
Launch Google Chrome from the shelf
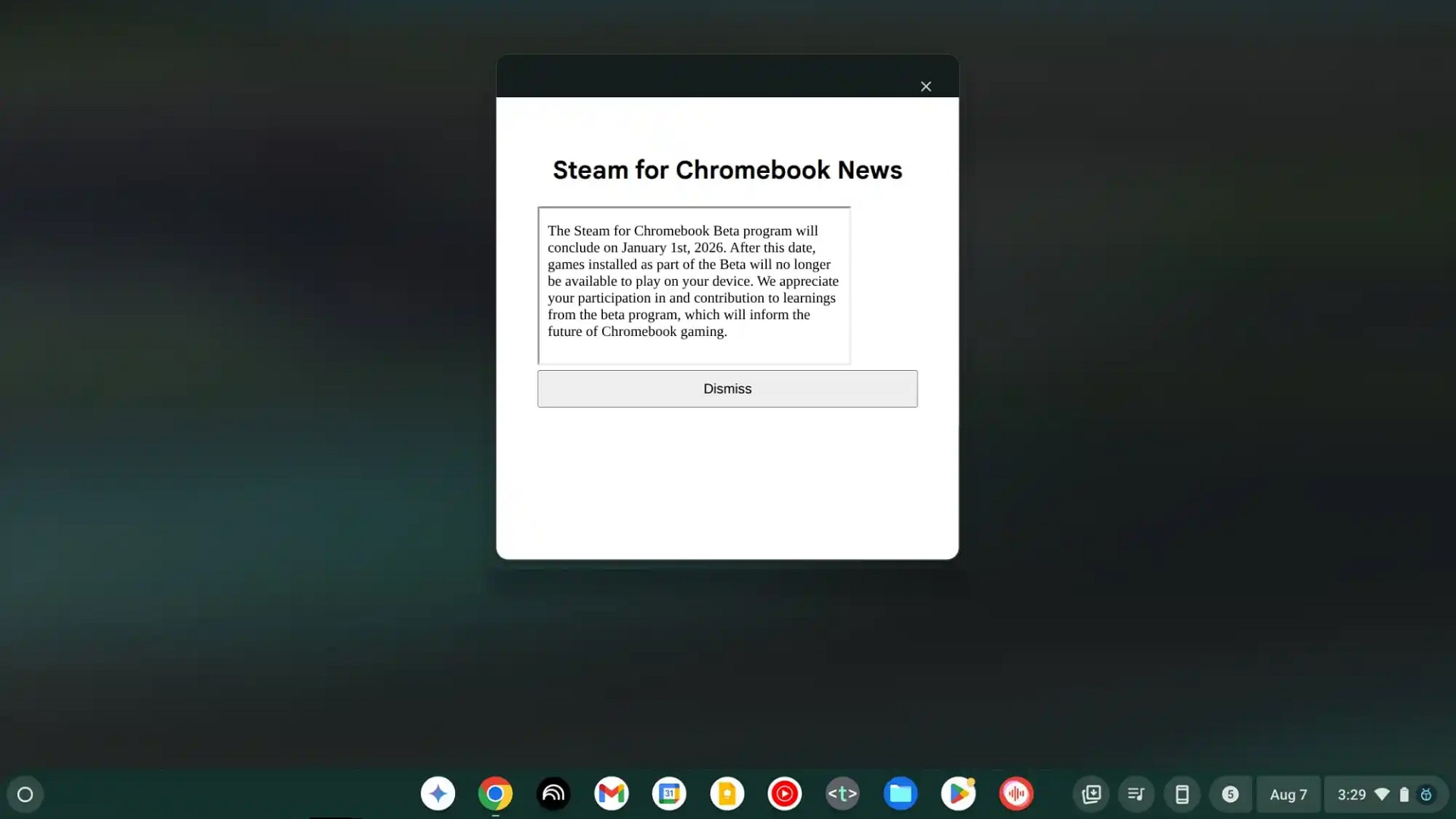click(x=495, y=794)
